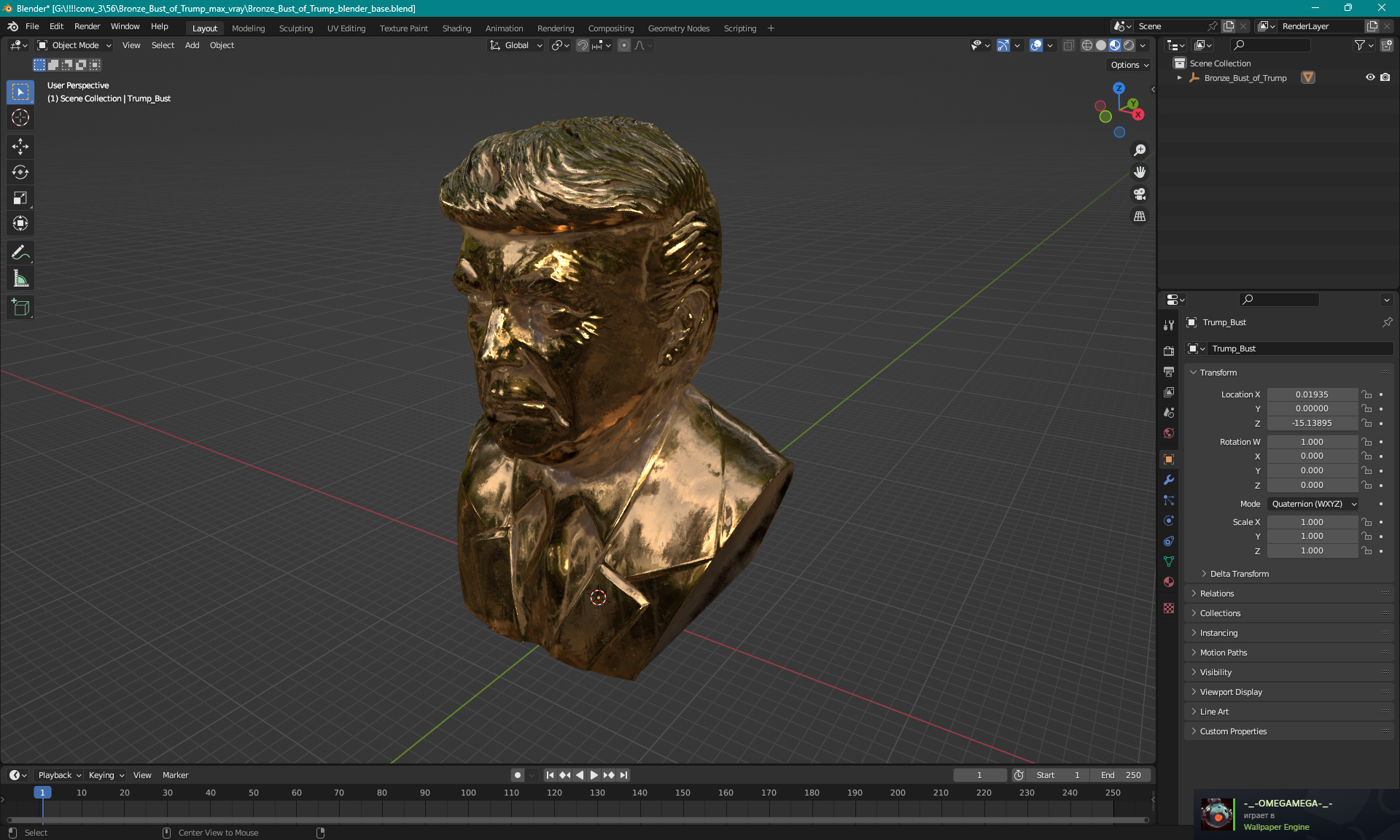Click the End frame 250 field
This screenshot has height=840, width=1400.
click(x=1122, y=775)
